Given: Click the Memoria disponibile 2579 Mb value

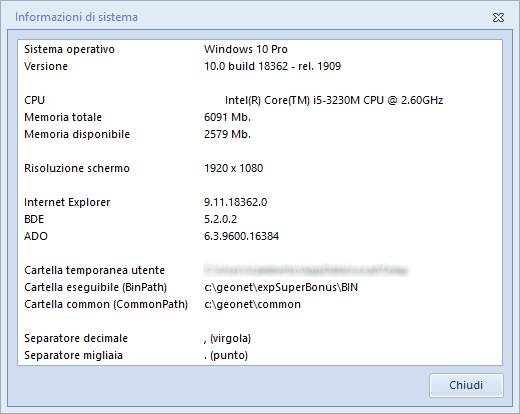Looking at the screenshot, I should point(227,134).
